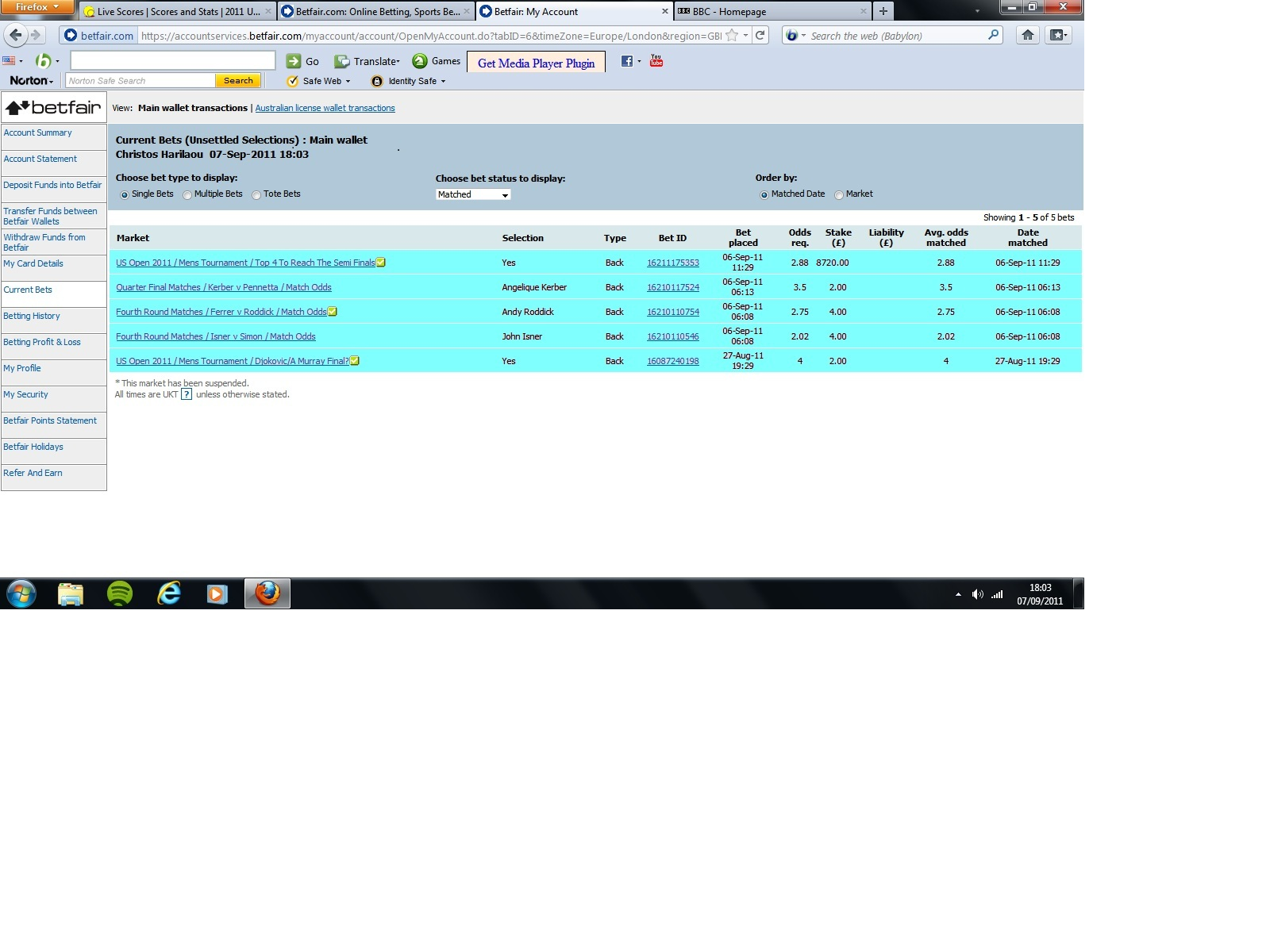
Task: Reload the page with the refresh icon
Action: coord(760,35)
